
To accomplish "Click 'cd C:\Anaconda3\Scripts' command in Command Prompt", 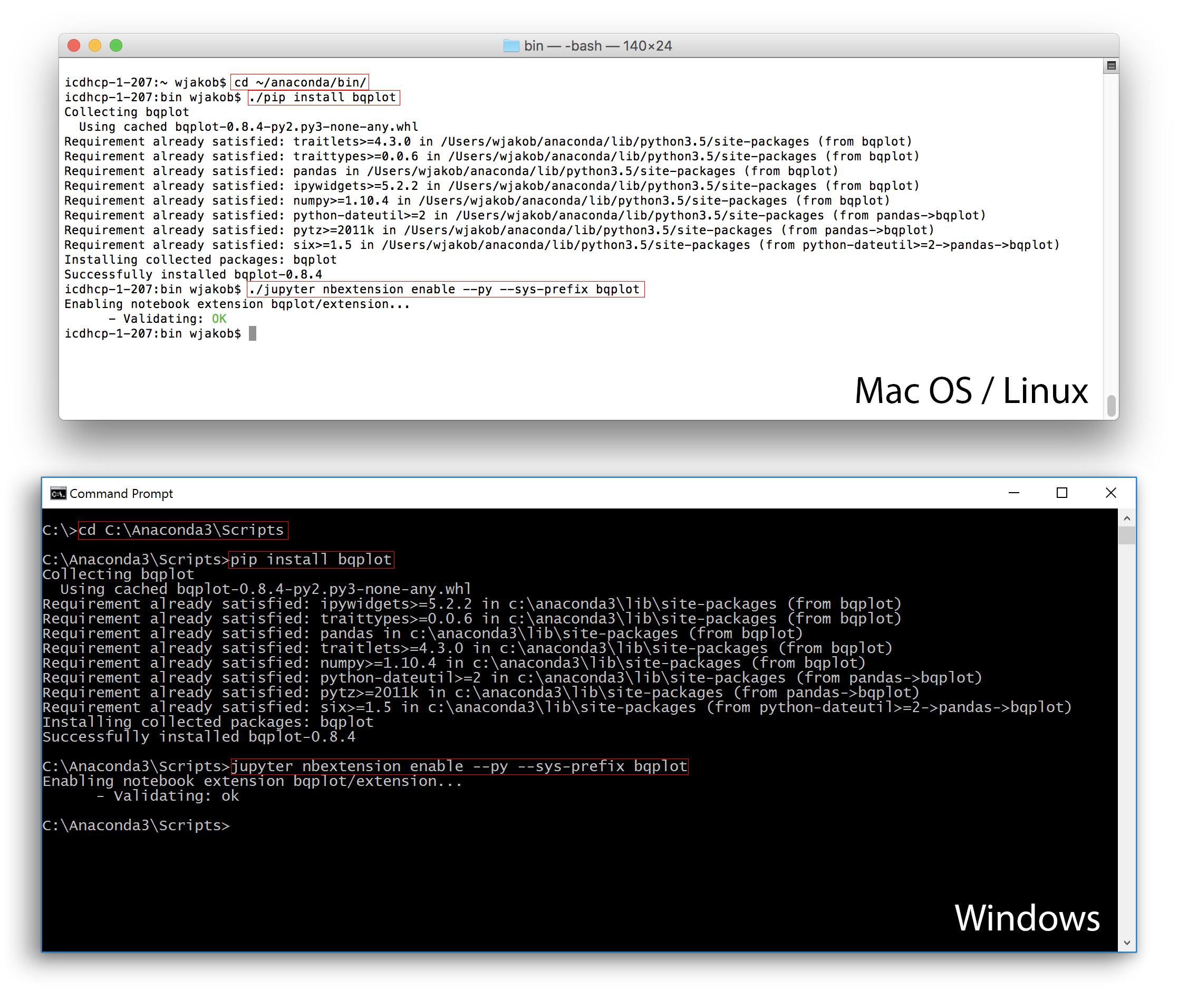I will point(183,530).
